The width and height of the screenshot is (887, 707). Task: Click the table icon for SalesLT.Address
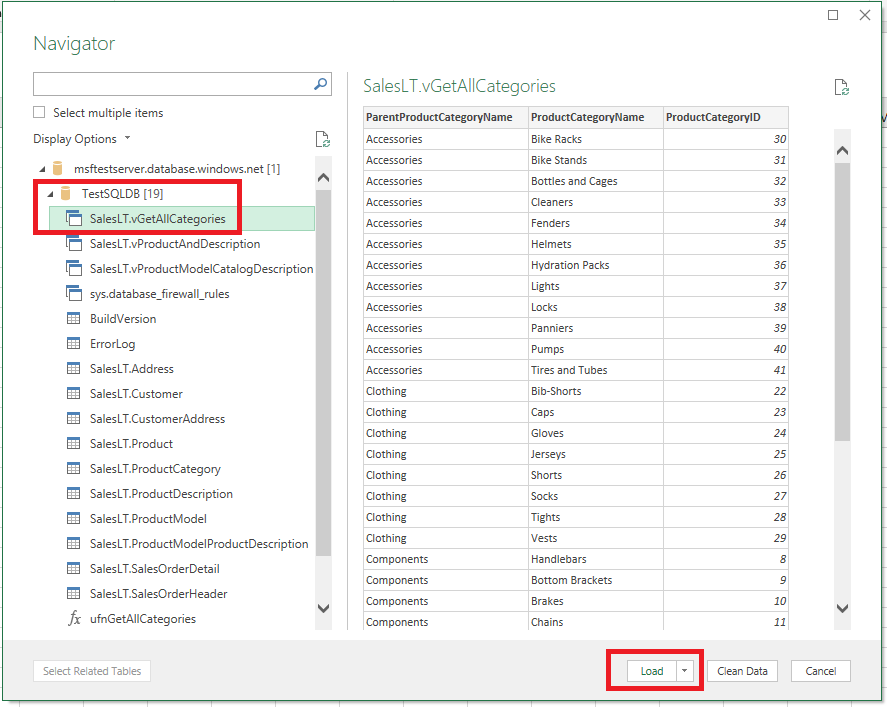click(74, 369)
